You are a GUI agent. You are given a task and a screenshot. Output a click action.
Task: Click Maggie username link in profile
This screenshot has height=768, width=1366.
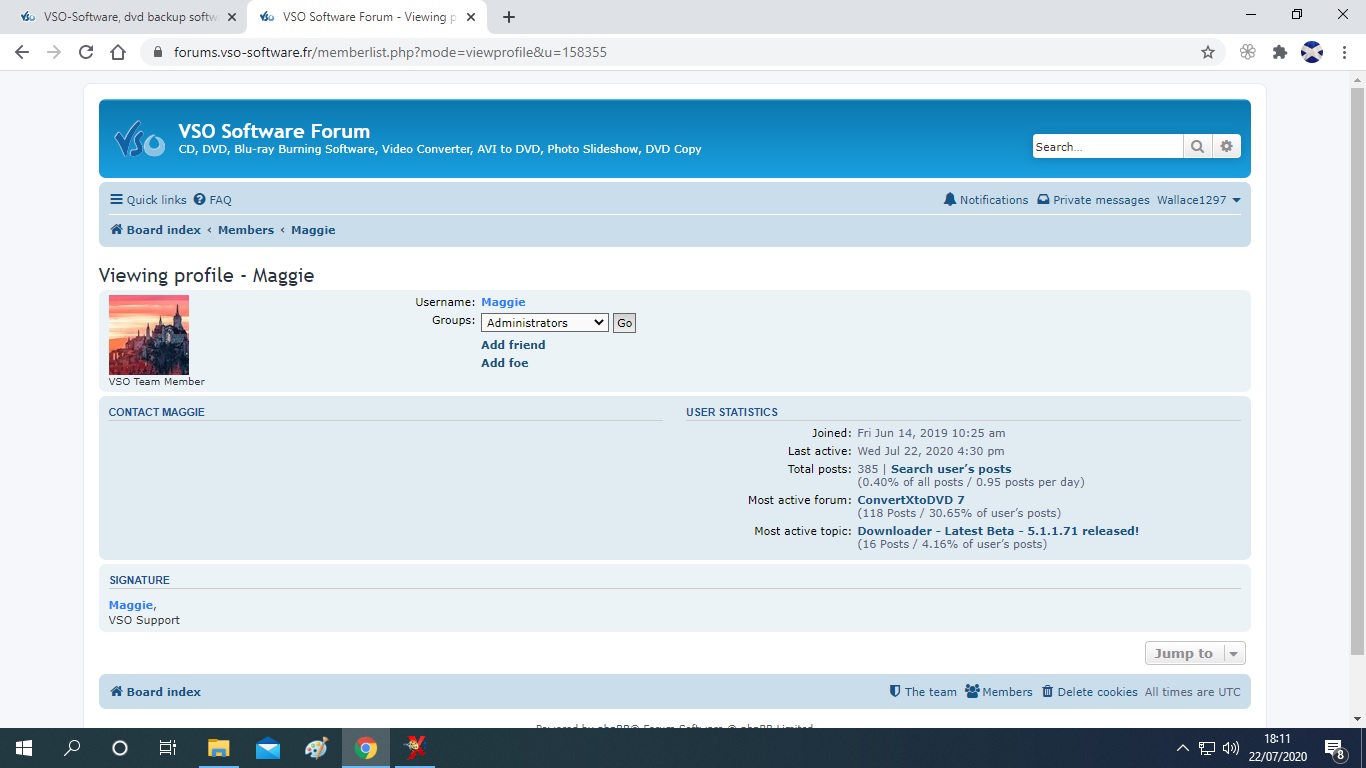point(503,302)
